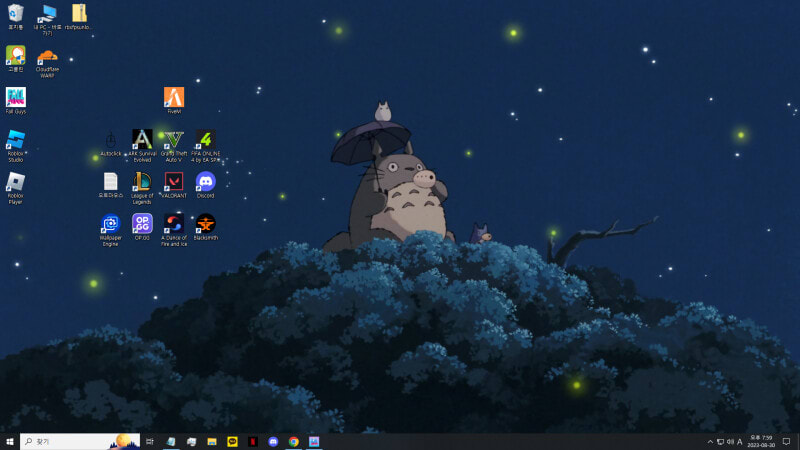Image resolution: width=800 pixels, height=450 pixels.
Task: Open League of Legends shortcut
Action: click(142, 188)
